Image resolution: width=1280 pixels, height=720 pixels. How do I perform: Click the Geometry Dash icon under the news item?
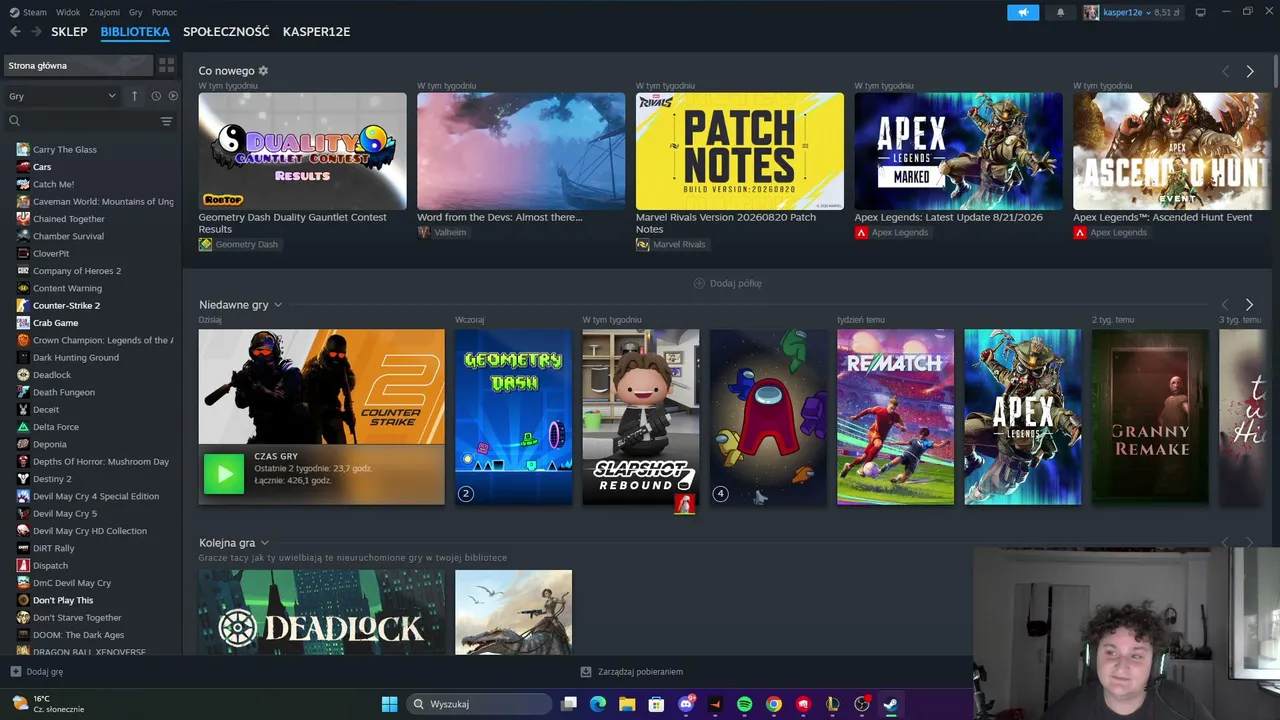pos(205,244)
